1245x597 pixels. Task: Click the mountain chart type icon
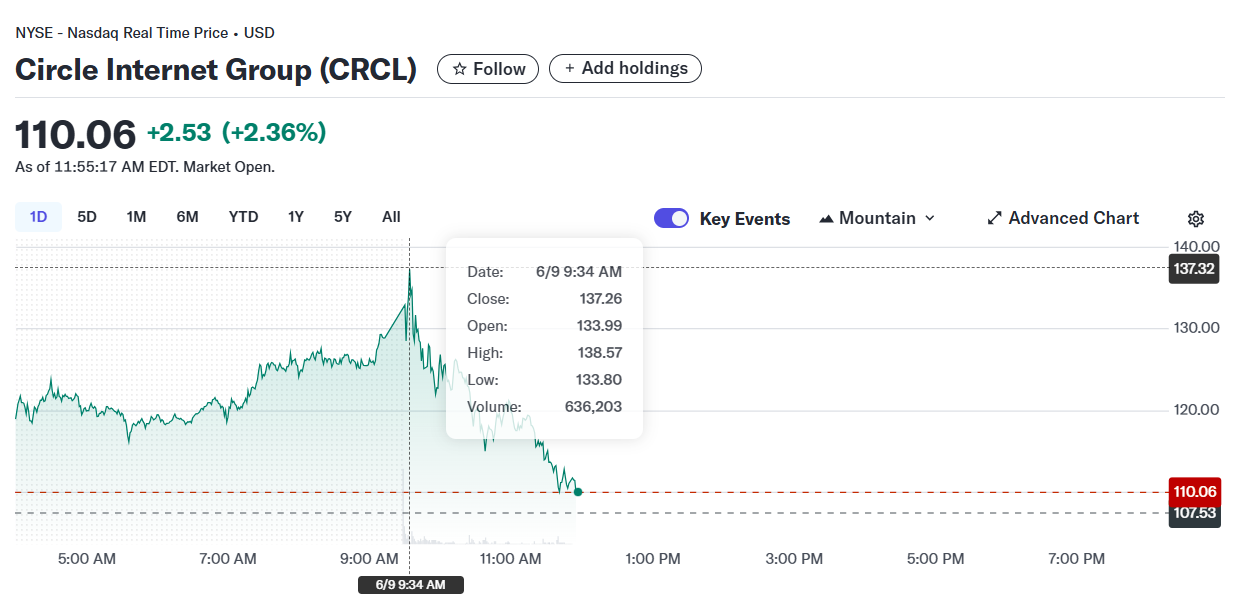tap(826, 219)
